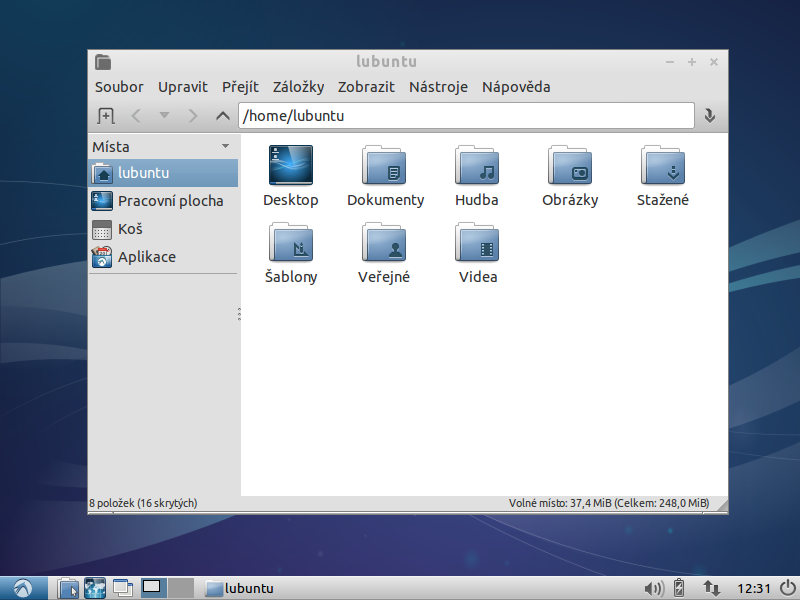
Task: Click the battery indicator in system tray
Action: click(679, 588)
